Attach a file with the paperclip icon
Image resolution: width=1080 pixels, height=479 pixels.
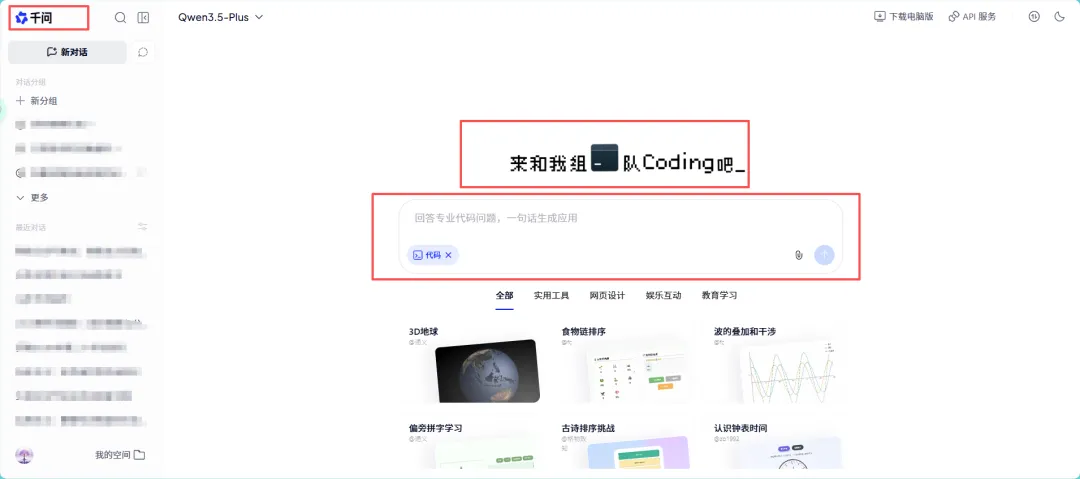click(799, 255)
